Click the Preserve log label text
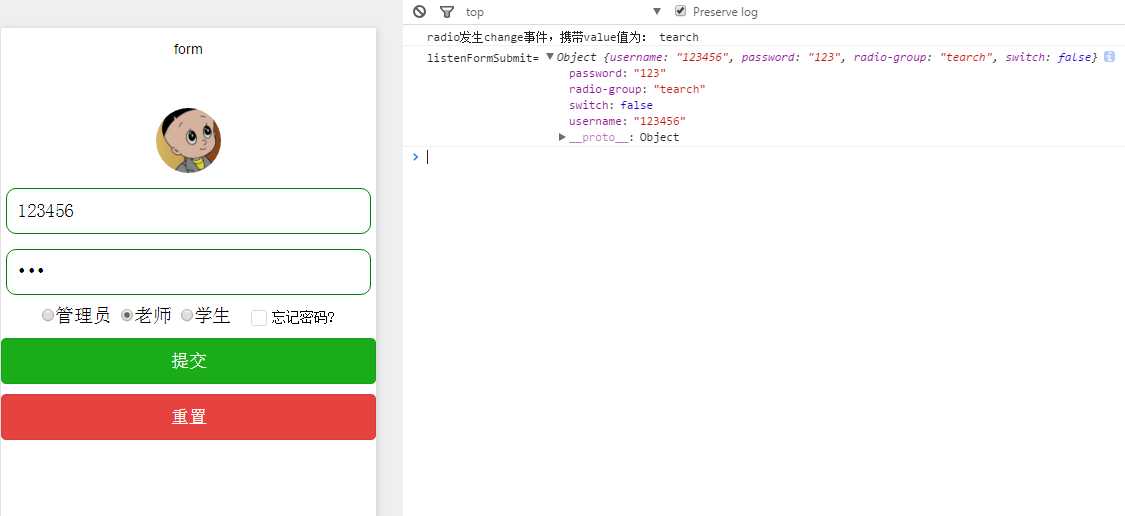1125x516 pixels. (x=725, y=11)
